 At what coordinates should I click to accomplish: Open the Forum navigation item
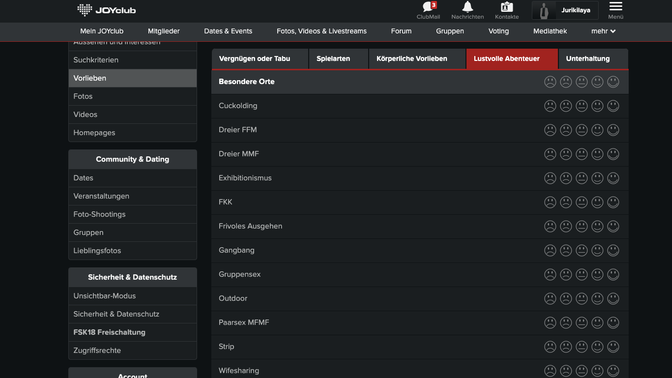pyautogui.click(x=401, y=31)
